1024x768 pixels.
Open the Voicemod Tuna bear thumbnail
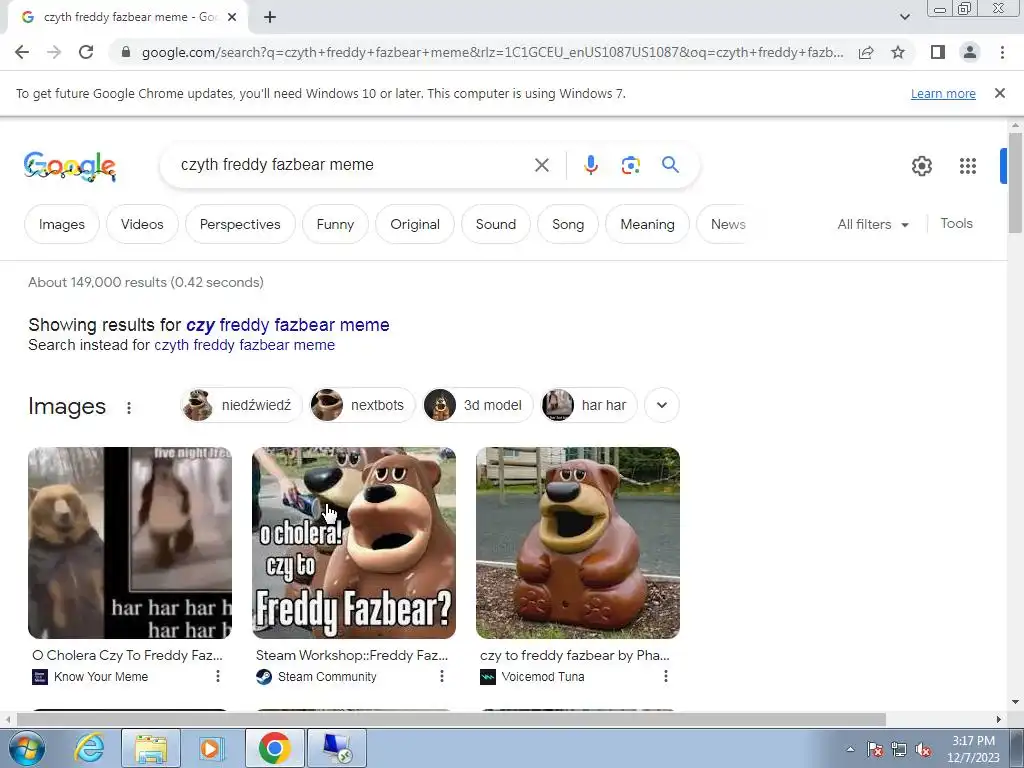[x=577, y=543]
